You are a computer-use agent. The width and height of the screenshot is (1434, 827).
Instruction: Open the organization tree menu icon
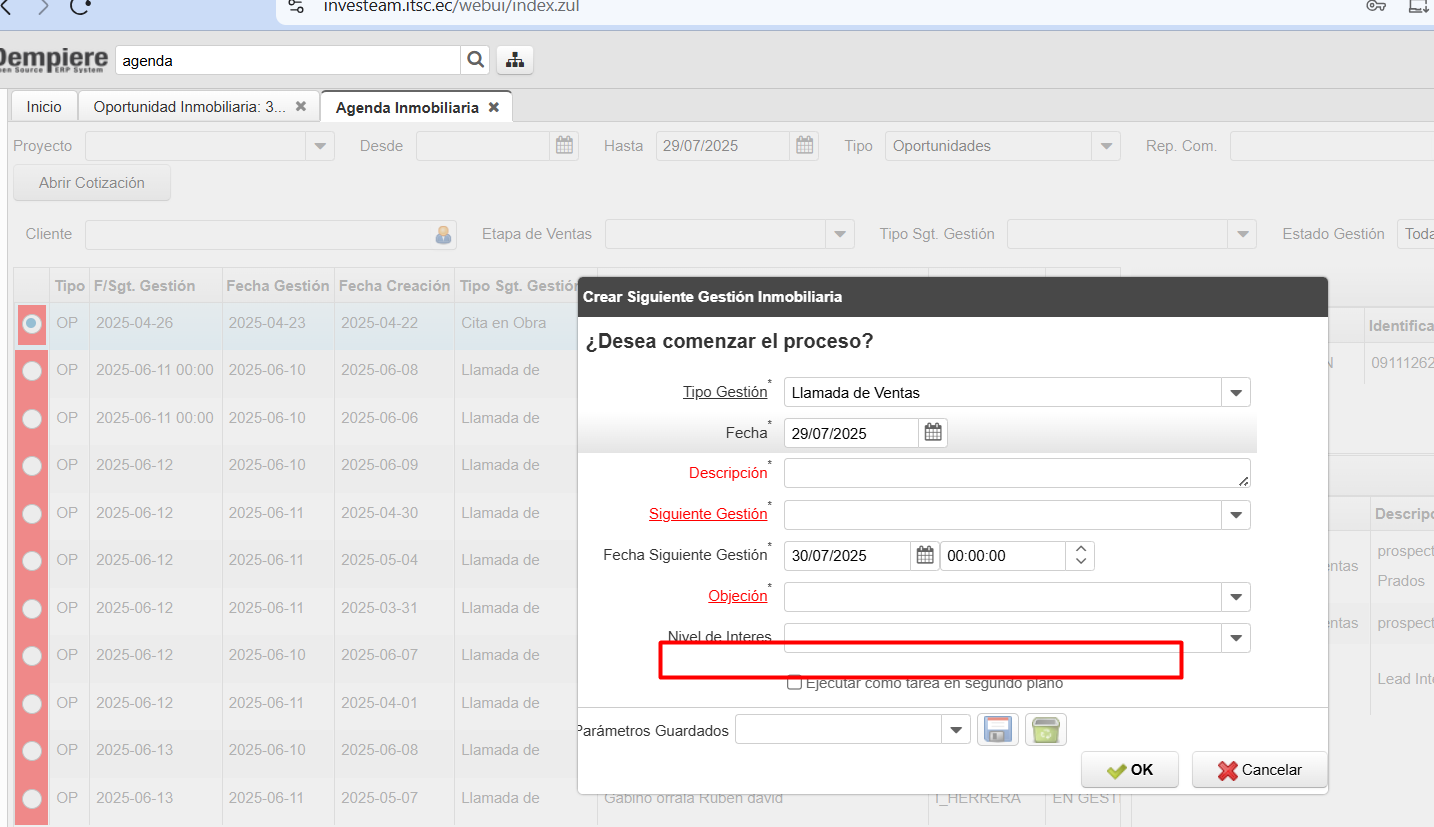click(515, 60)
